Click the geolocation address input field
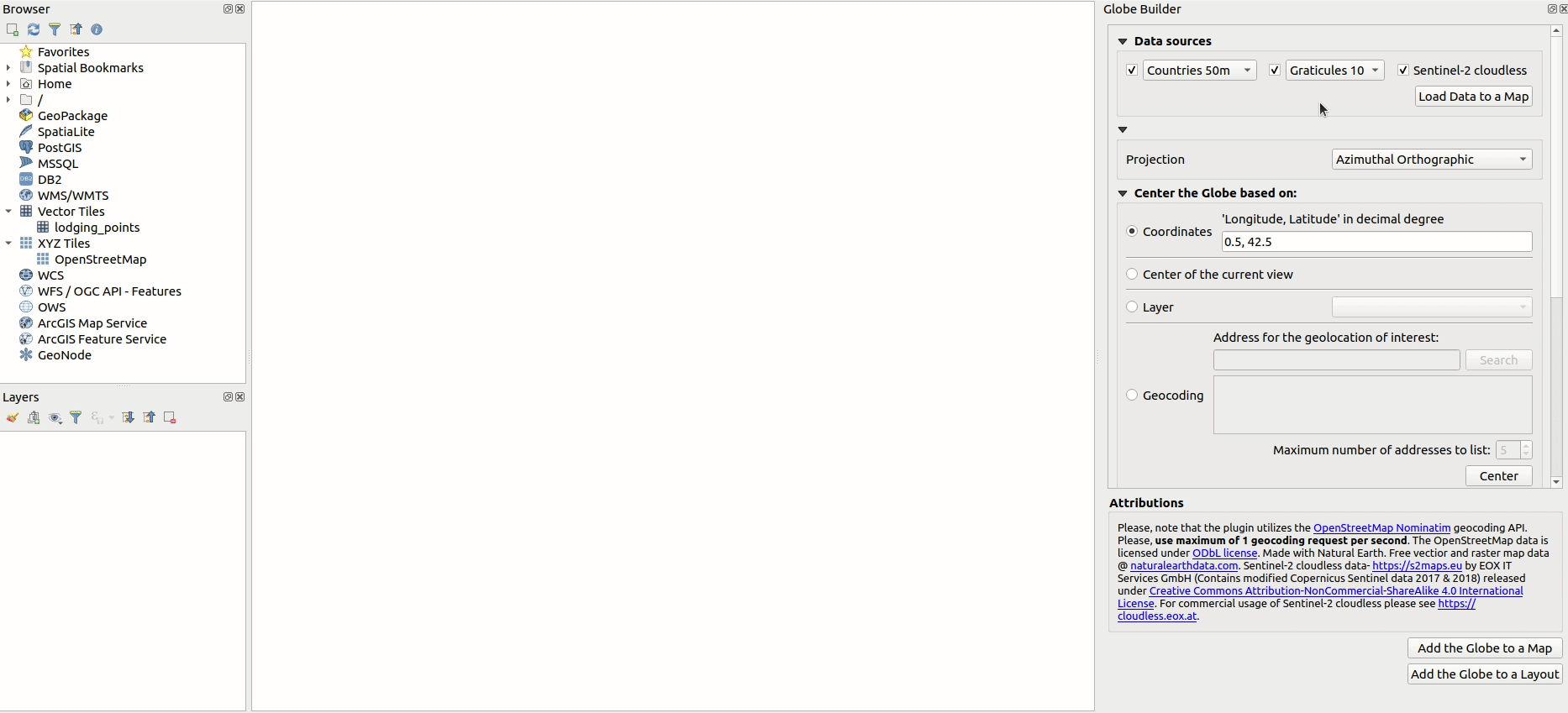 [1336, 360]
